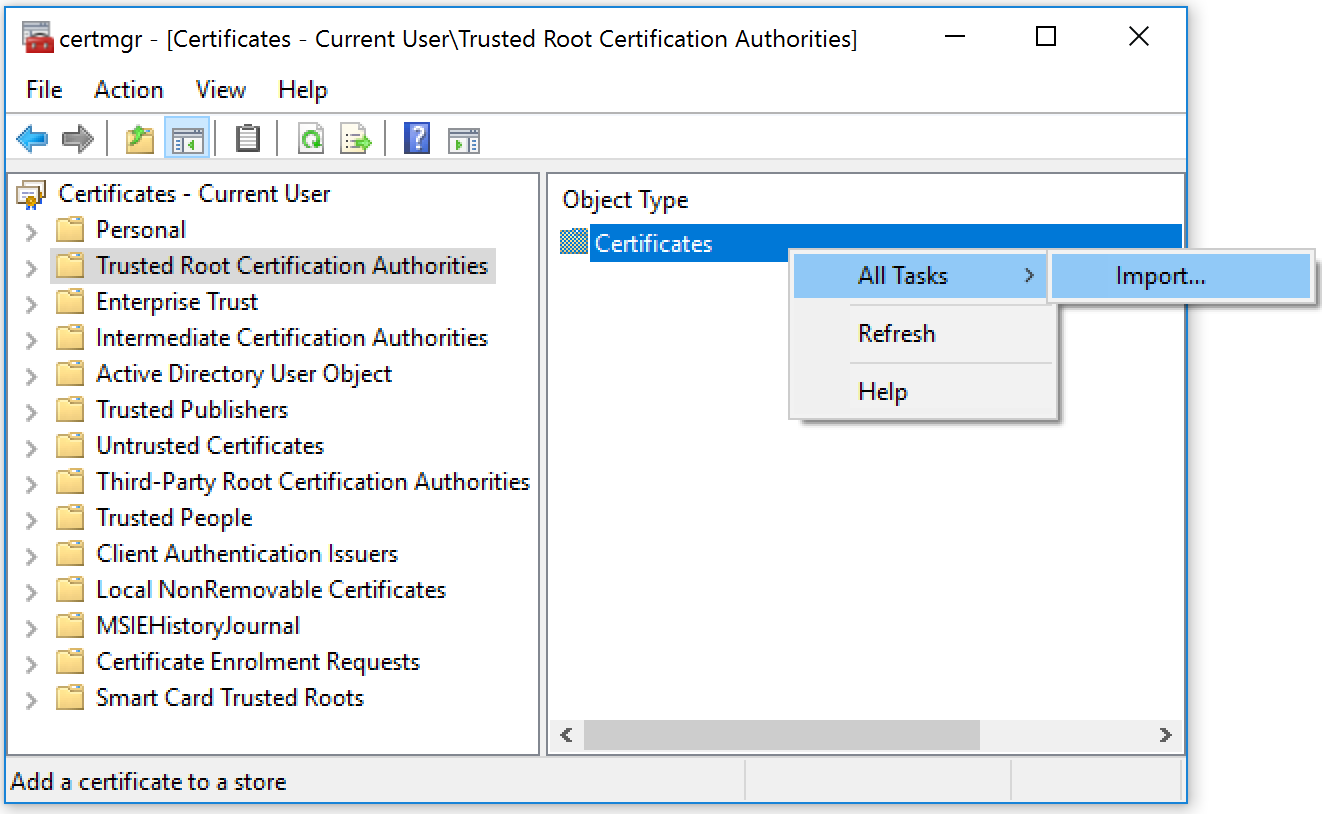Open the File menu
The image size is (1322, 814).
(44, 90)
